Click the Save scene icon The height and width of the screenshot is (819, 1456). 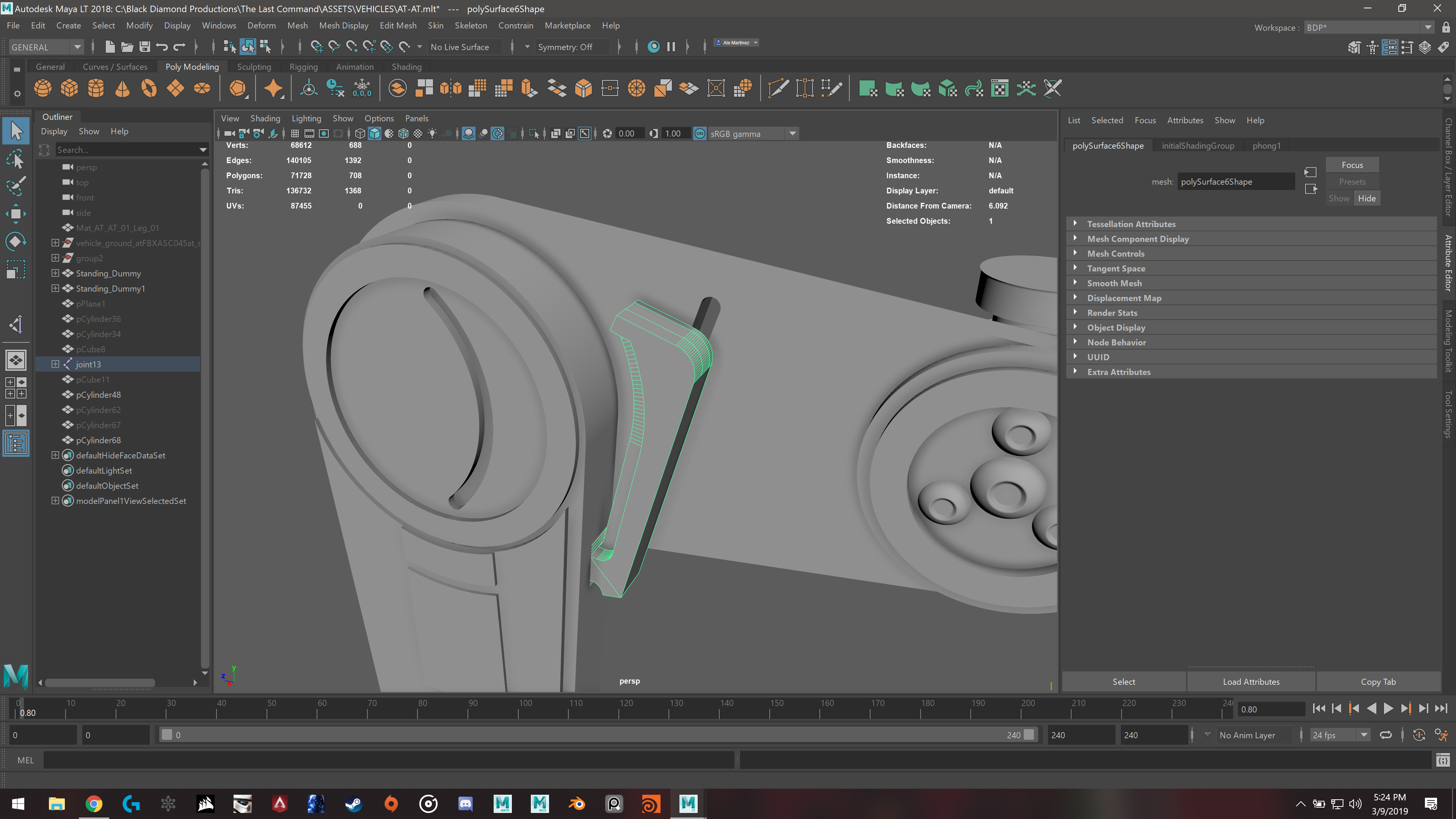(145, 47)
